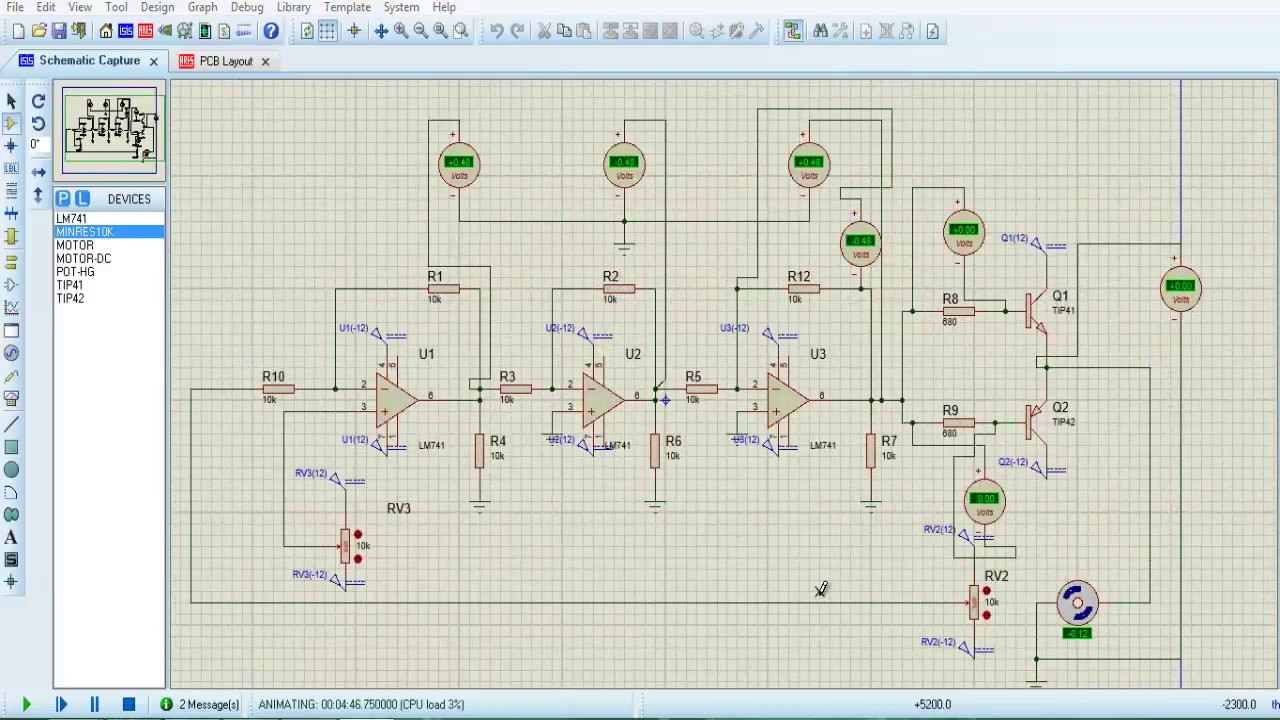Open the File menu
Screen dimensions: 1280x720
[15, 7]
